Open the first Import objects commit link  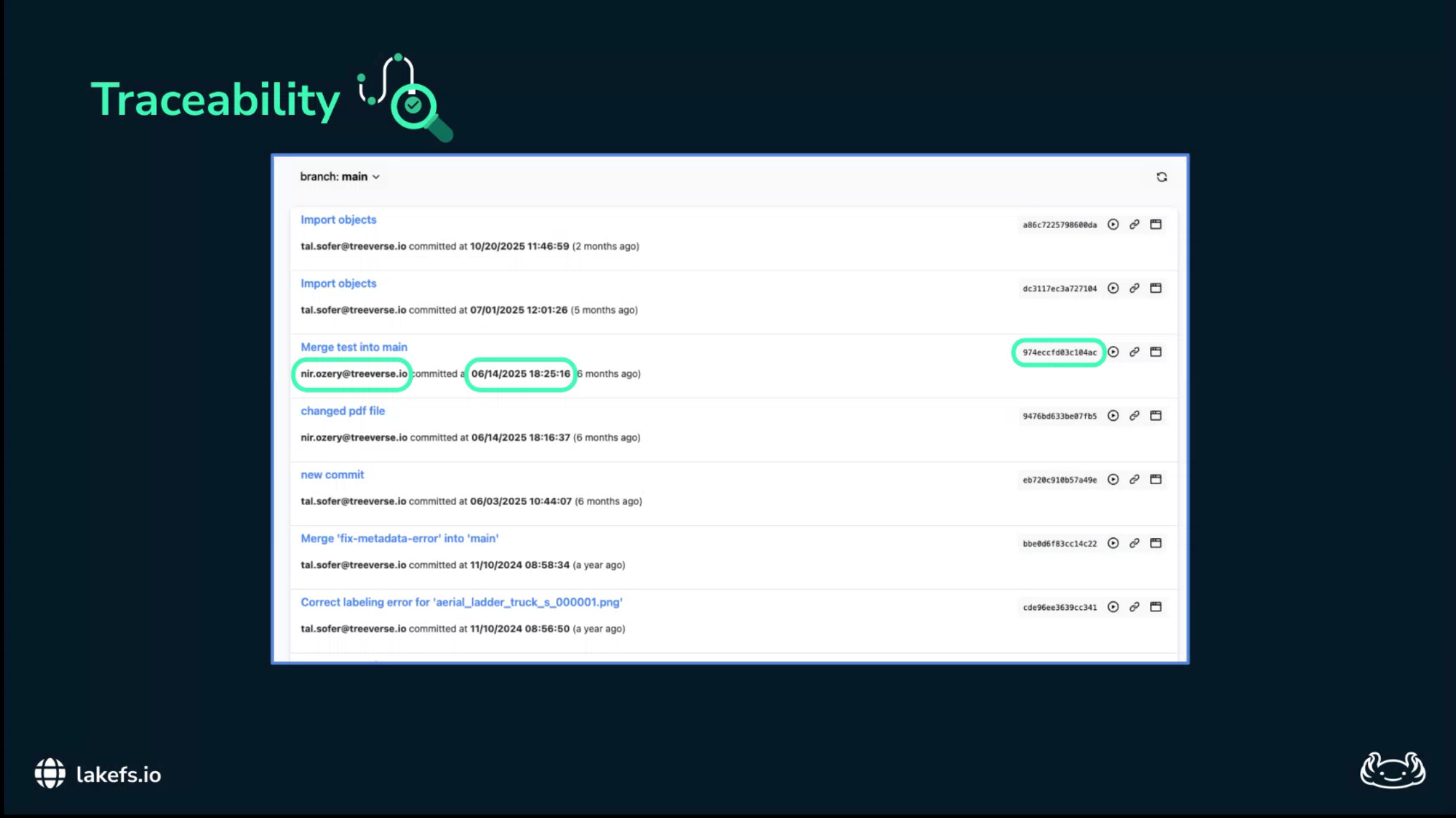(338, 220)
